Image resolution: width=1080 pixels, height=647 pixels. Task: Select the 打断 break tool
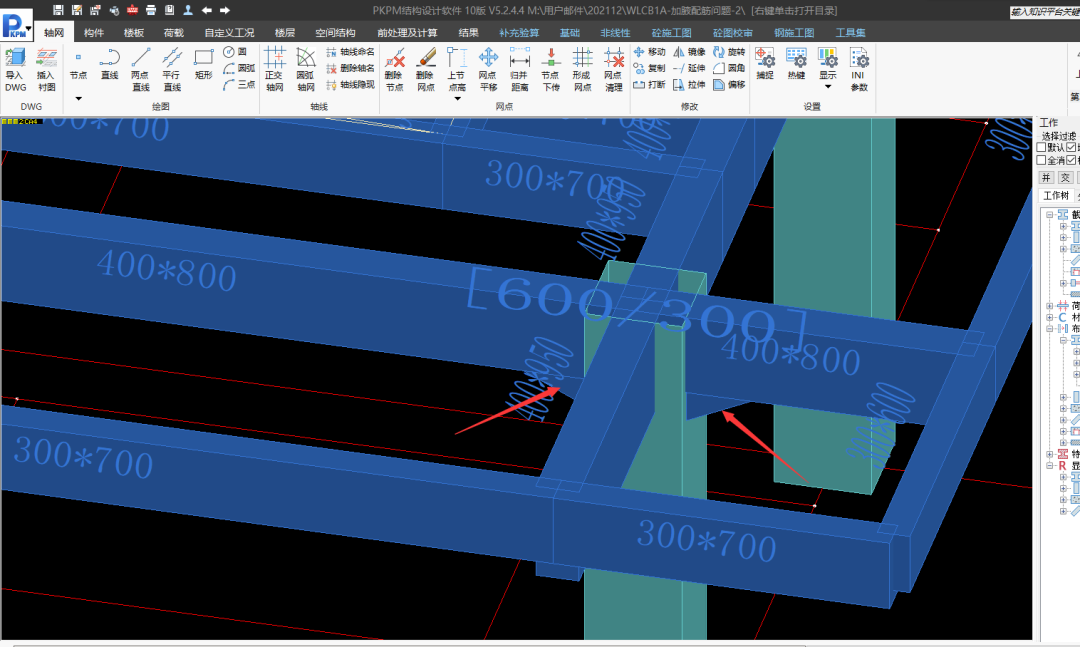tap(650, 85)
